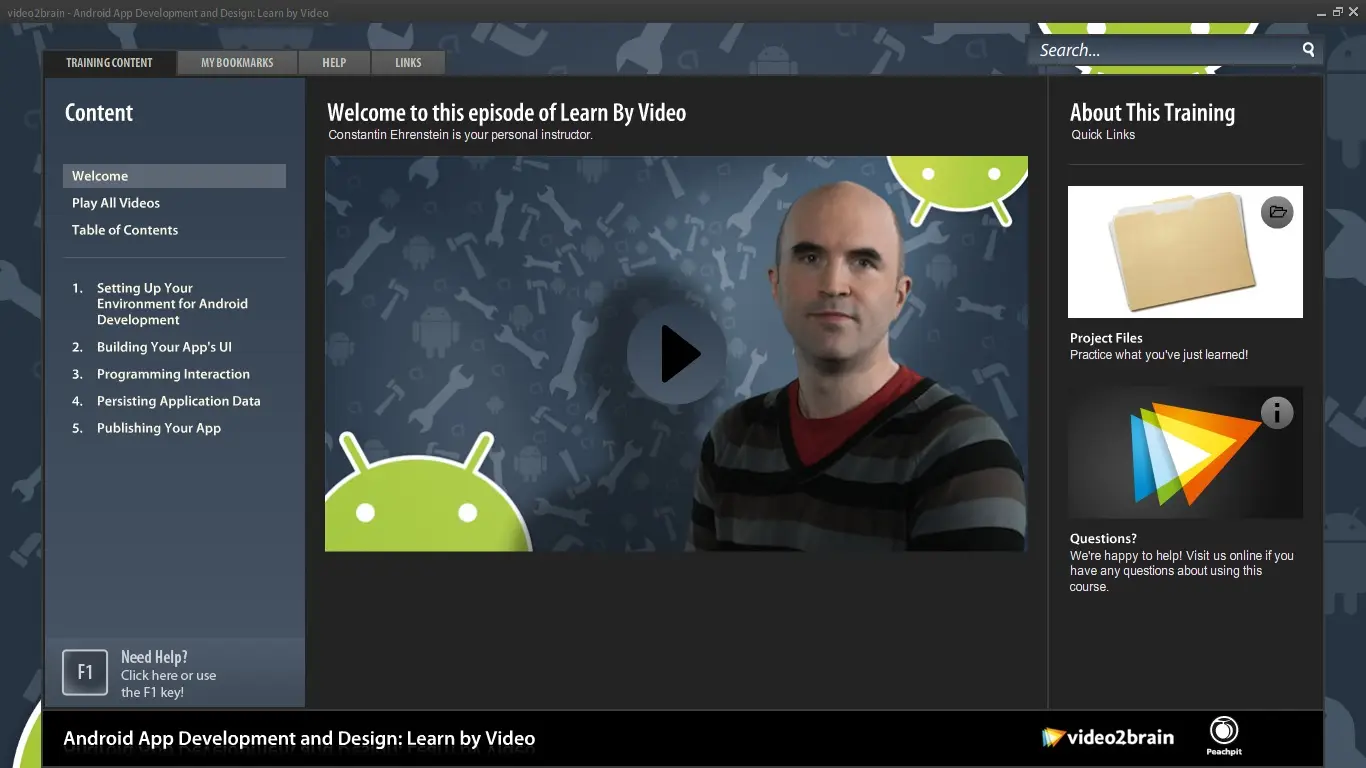This screenshot has height=768, width=1366.
Task: Click the video2brain logo in footer
Action: [1108, 738]
